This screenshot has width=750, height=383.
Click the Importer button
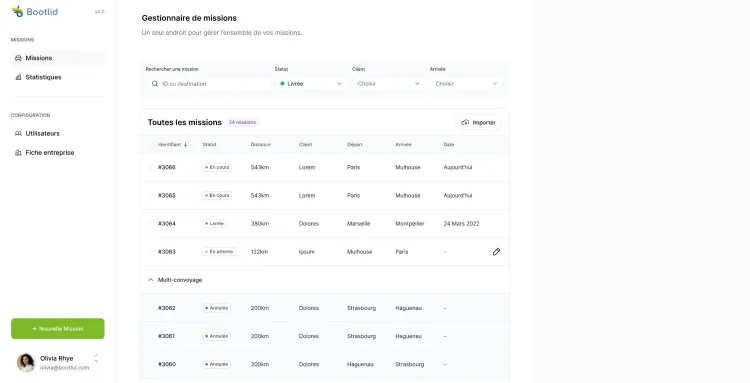[478, 122]
